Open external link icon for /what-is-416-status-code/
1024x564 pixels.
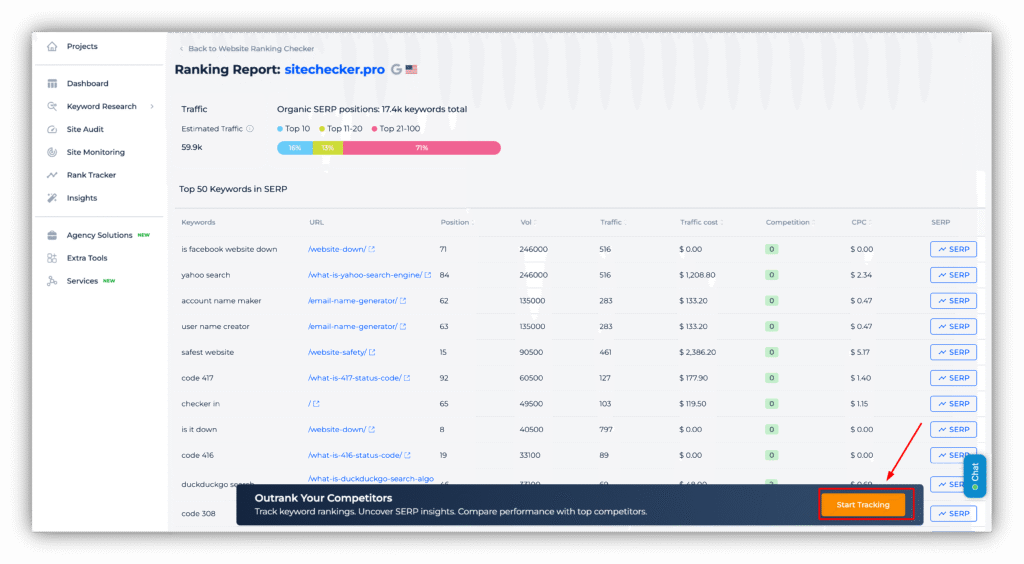click(408, 456)
